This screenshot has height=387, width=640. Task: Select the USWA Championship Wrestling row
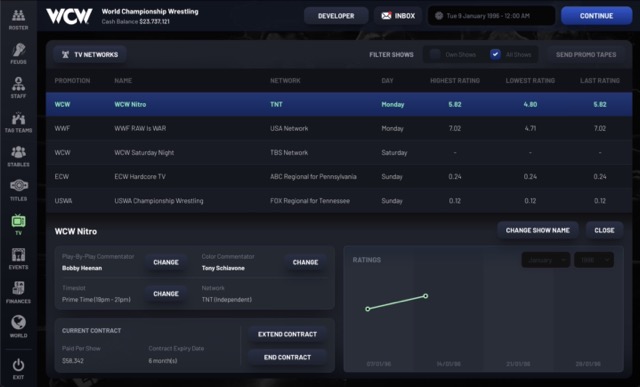point(339,200)
